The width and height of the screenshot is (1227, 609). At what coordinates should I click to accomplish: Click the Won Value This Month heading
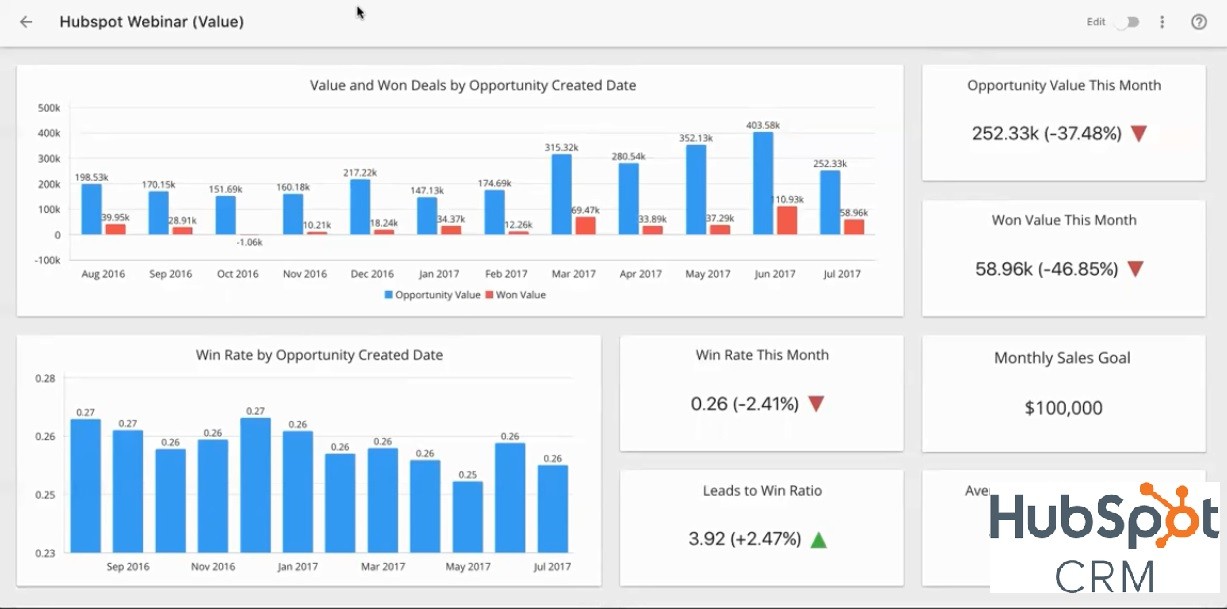(x=1064, y=220)
